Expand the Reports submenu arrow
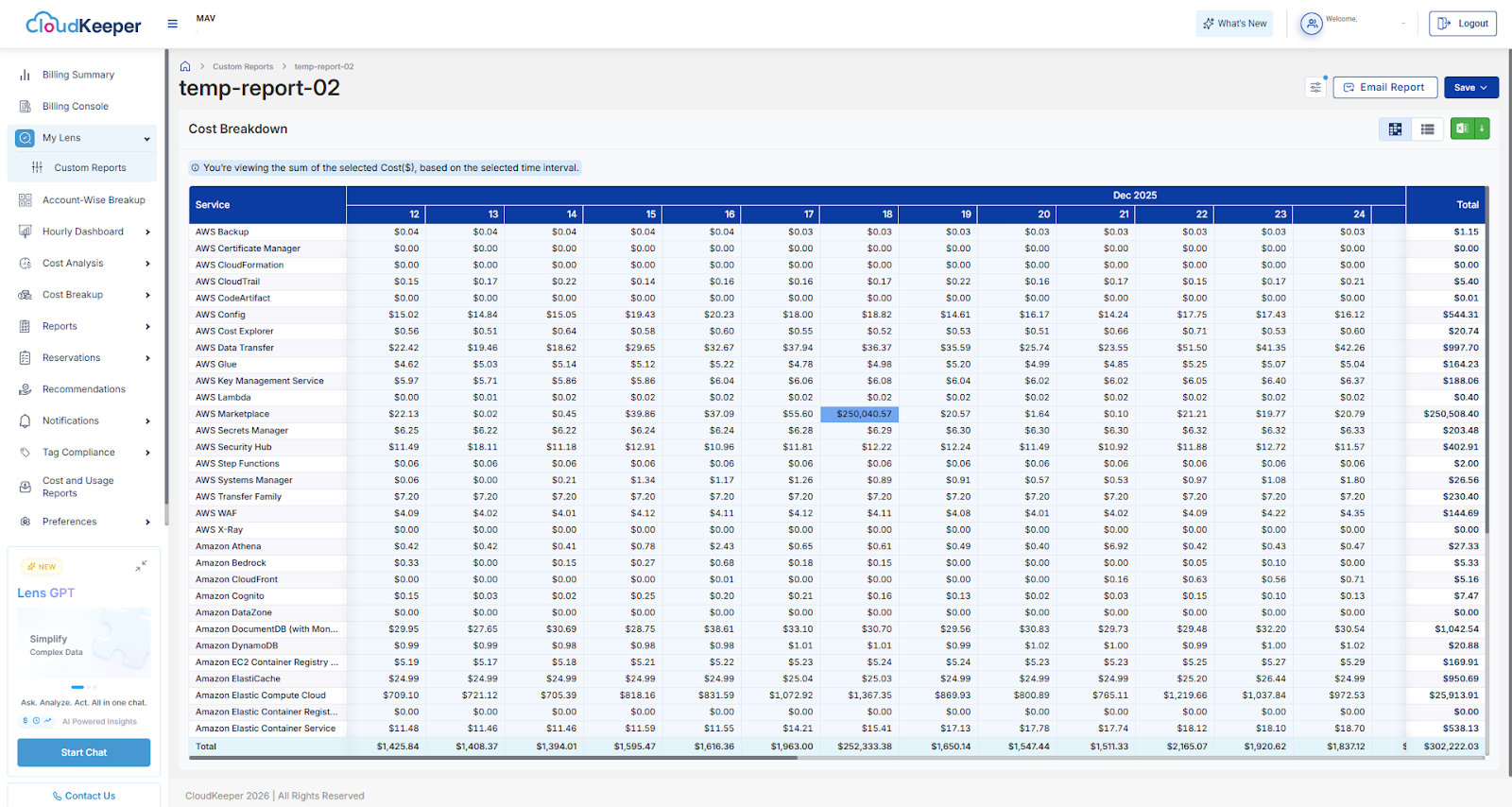The height and width of the screenshot is (807, 1512). tap(147, 327)
